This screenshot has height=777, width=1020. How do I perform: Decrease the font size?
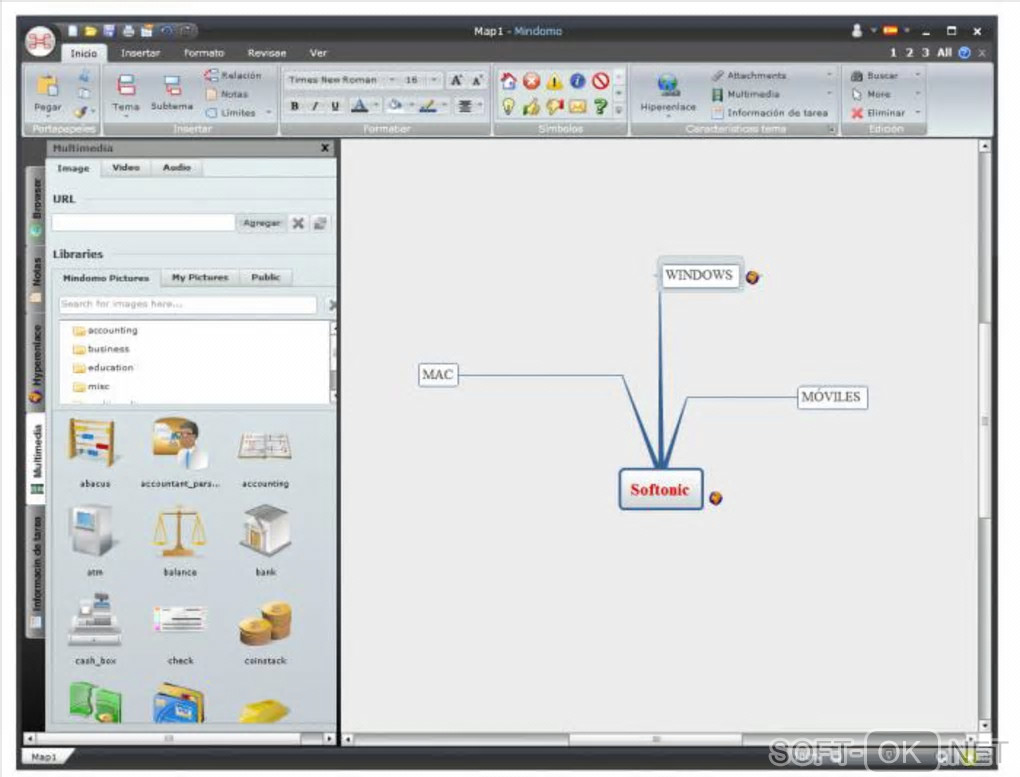click(x=477, y=80)
